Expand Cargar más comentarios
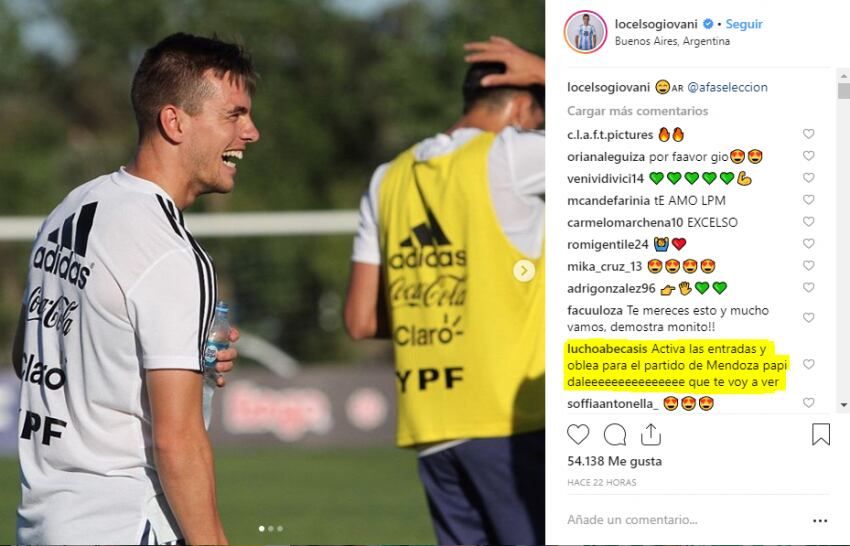This screenshot has width=850, height=546. pos(638,111)
